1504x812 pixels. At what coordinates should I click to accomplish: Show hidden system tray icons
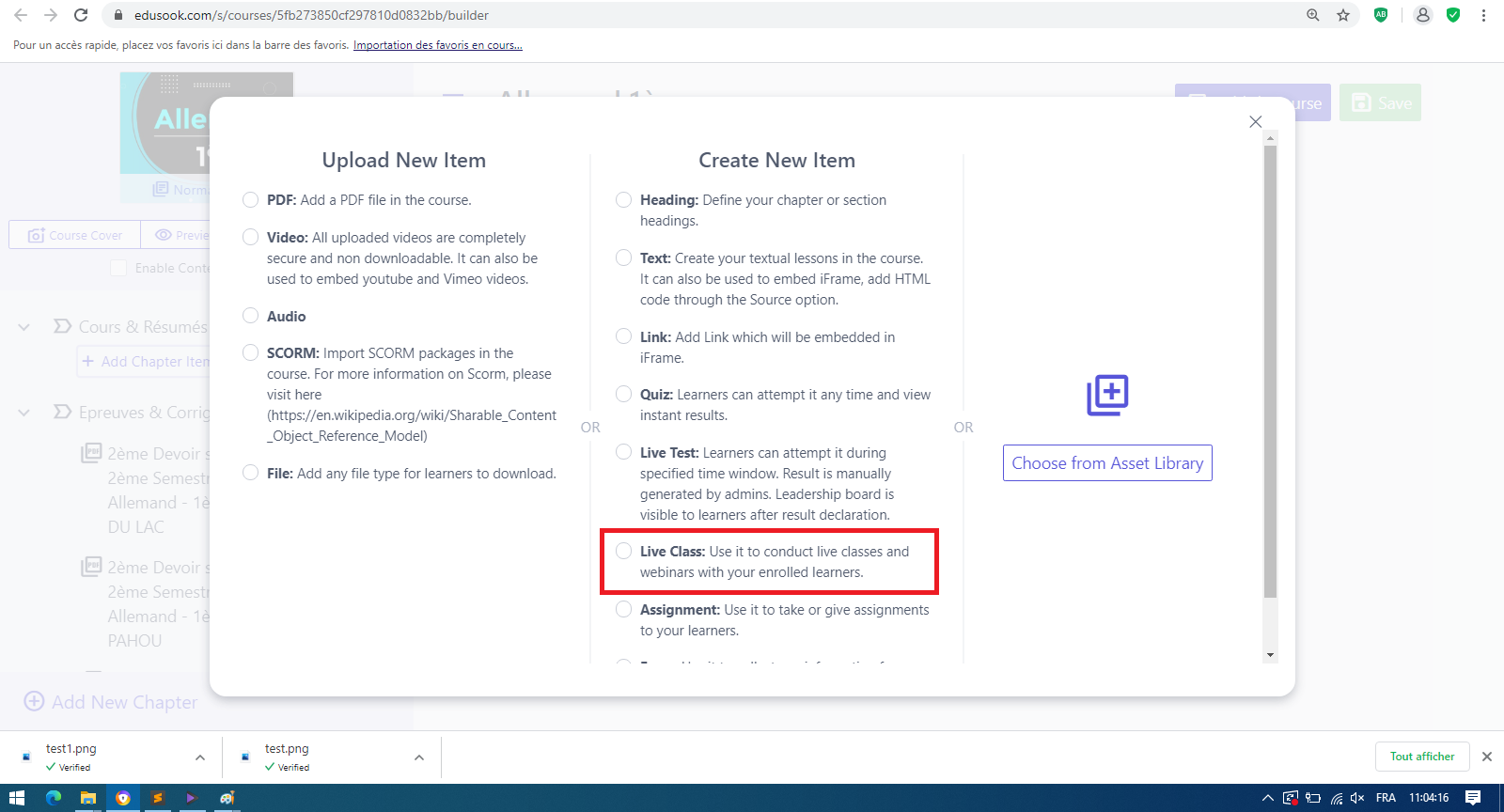coord(1267,798)
